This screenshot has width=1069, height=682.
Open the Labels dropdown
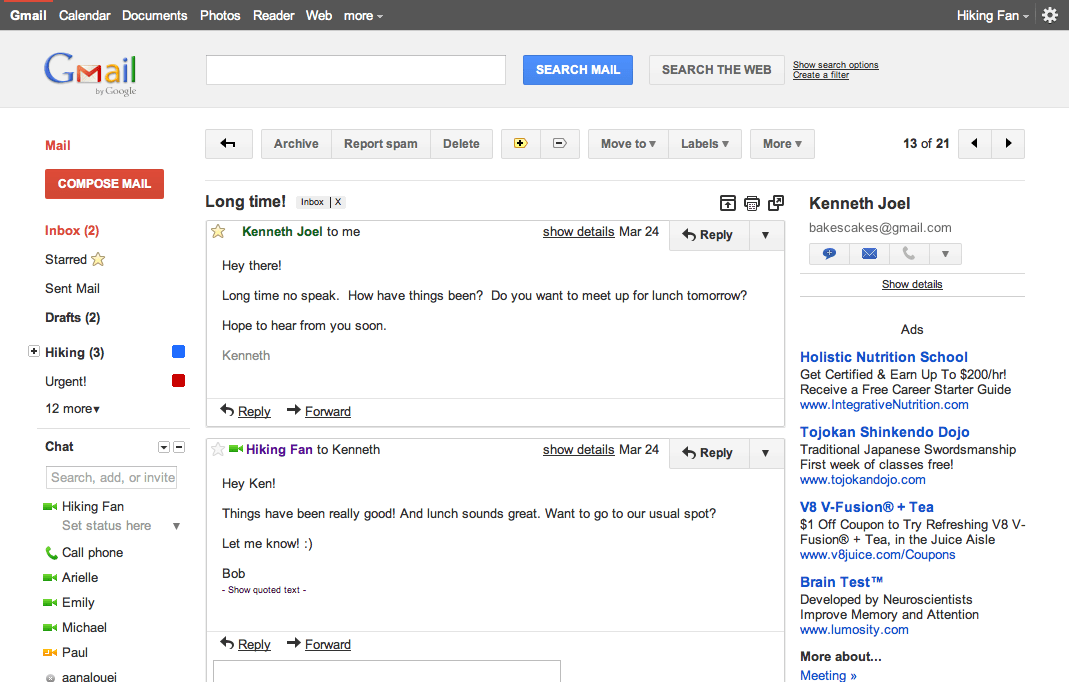(704, 143)
